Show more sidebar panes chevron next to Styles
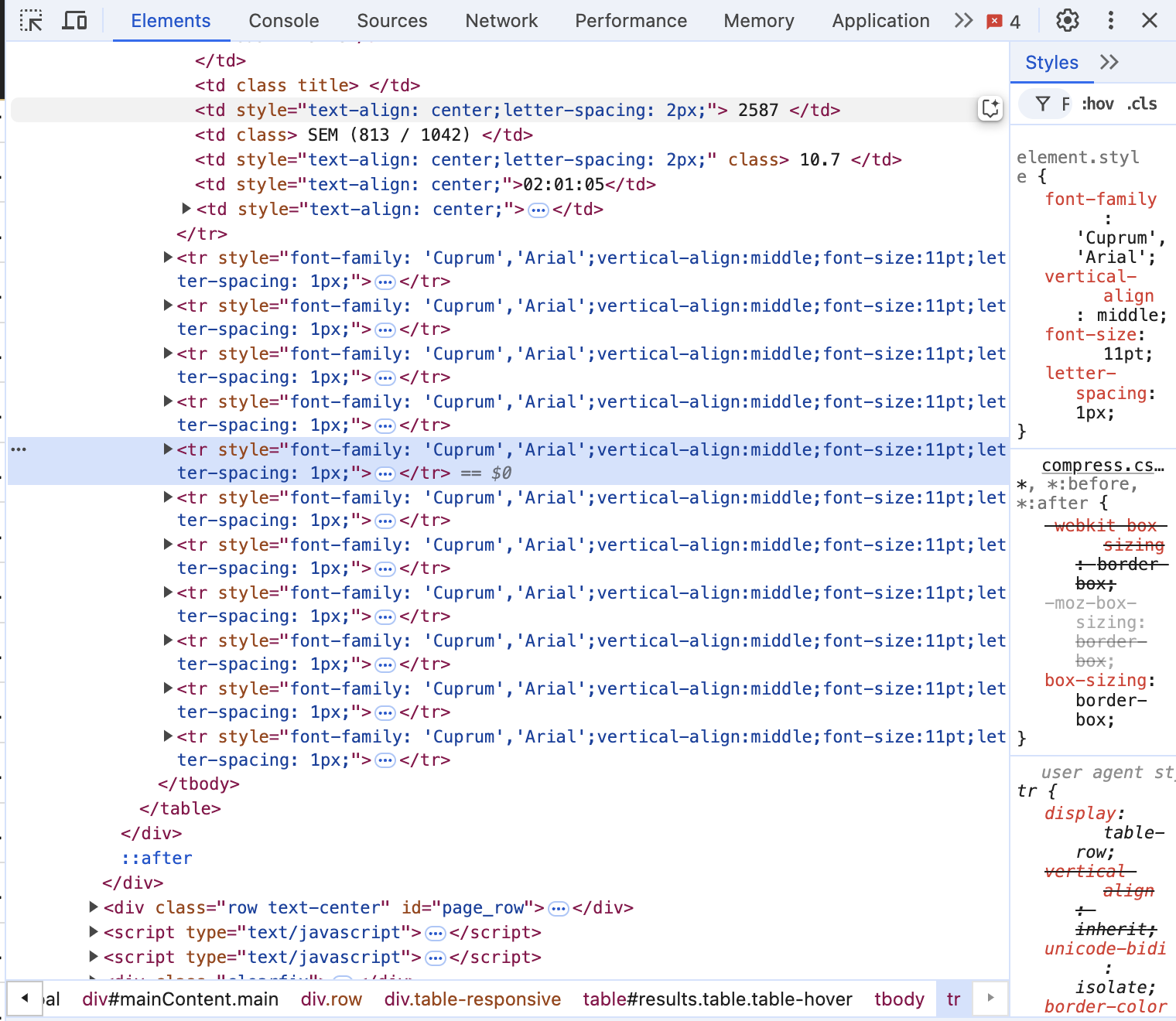Screen dimensions: 1176x1021 click(x=1109, y=63)
